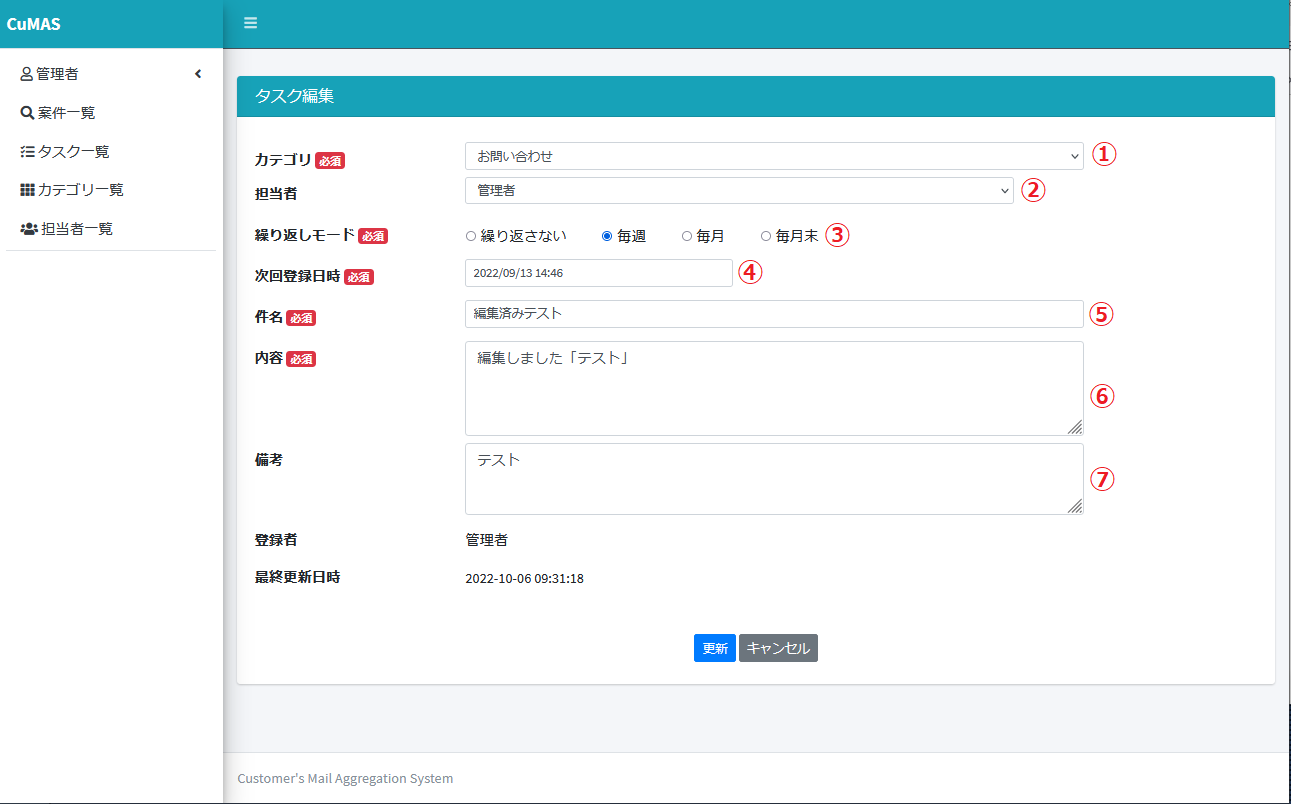This screenshot has width=1291, height=804.
Task: Choose the 毎月末 radio button
Action: click(x=766, y=237)
